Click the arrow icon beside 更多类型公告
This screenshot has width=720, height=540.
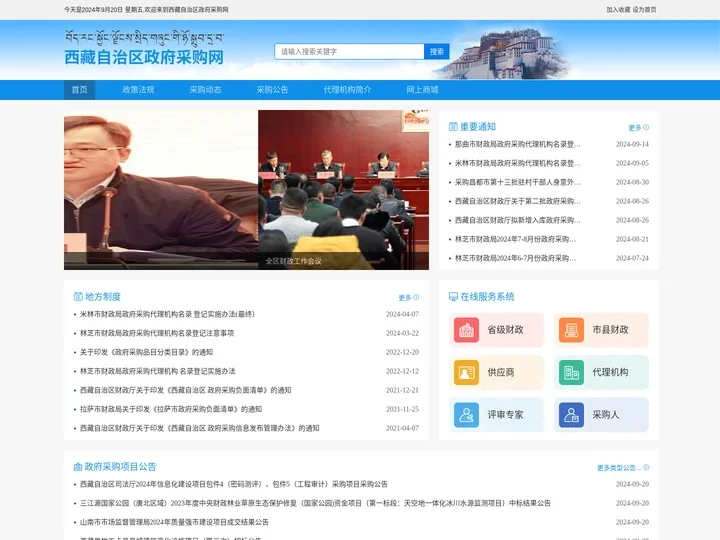(646, 467)
